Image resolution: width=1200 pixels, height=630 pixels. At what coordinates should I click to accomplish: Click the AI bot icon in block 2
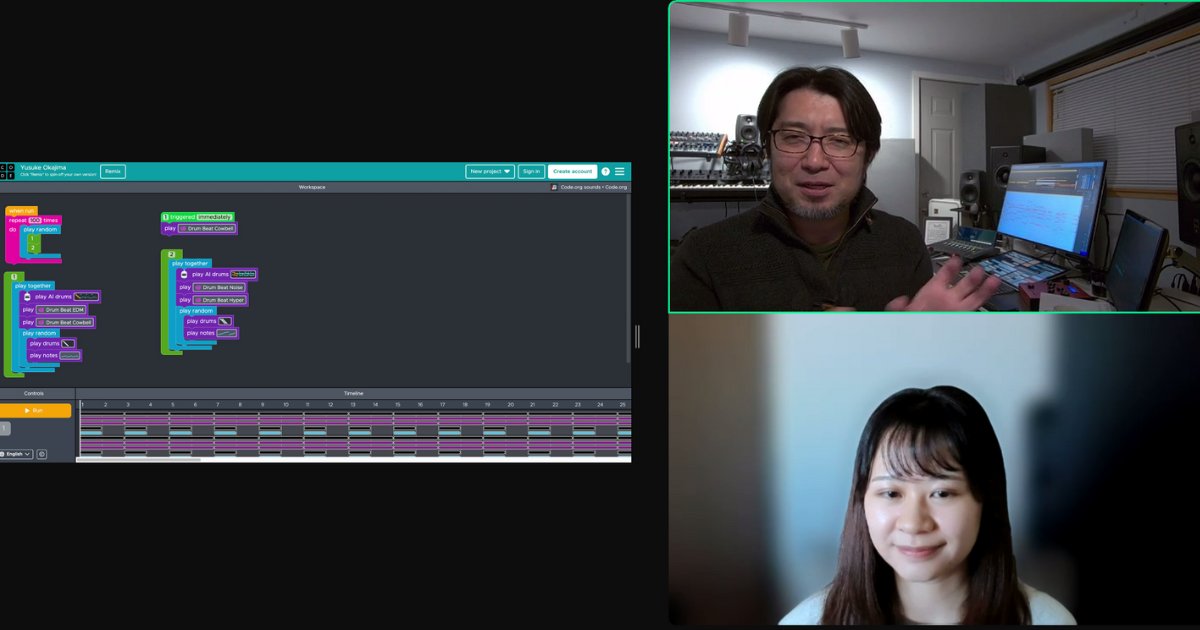click(184, 274)
